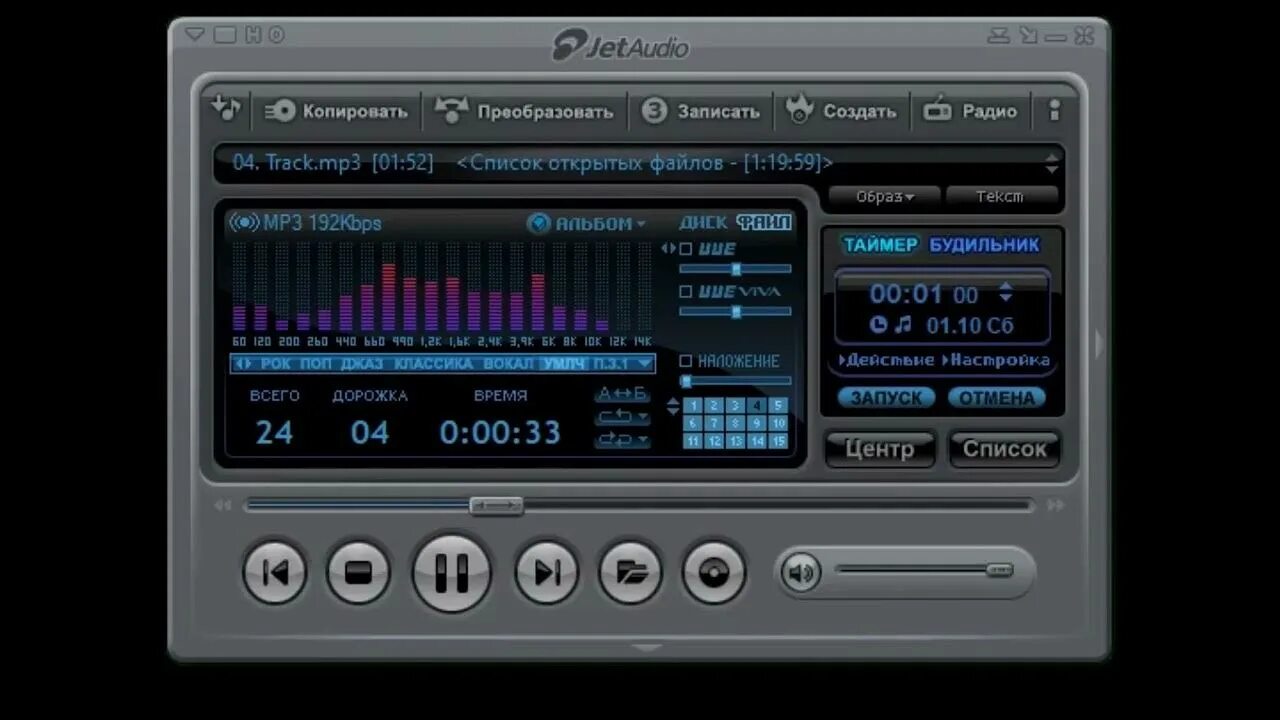Open the Образ dropdown
This screenshot has width=1280, height=720.
(x=884, y=196)
